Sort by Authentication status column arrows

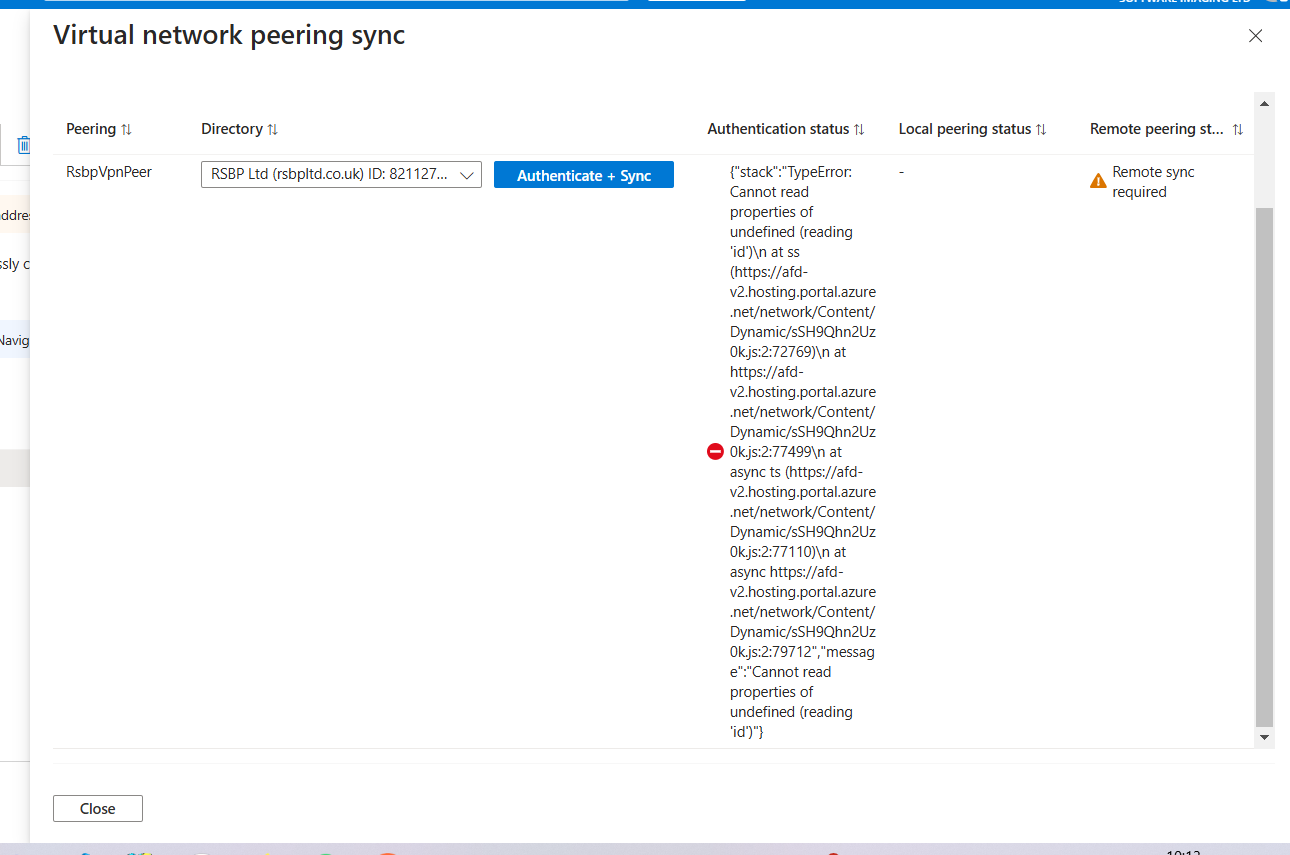click(x=859, y=129)
